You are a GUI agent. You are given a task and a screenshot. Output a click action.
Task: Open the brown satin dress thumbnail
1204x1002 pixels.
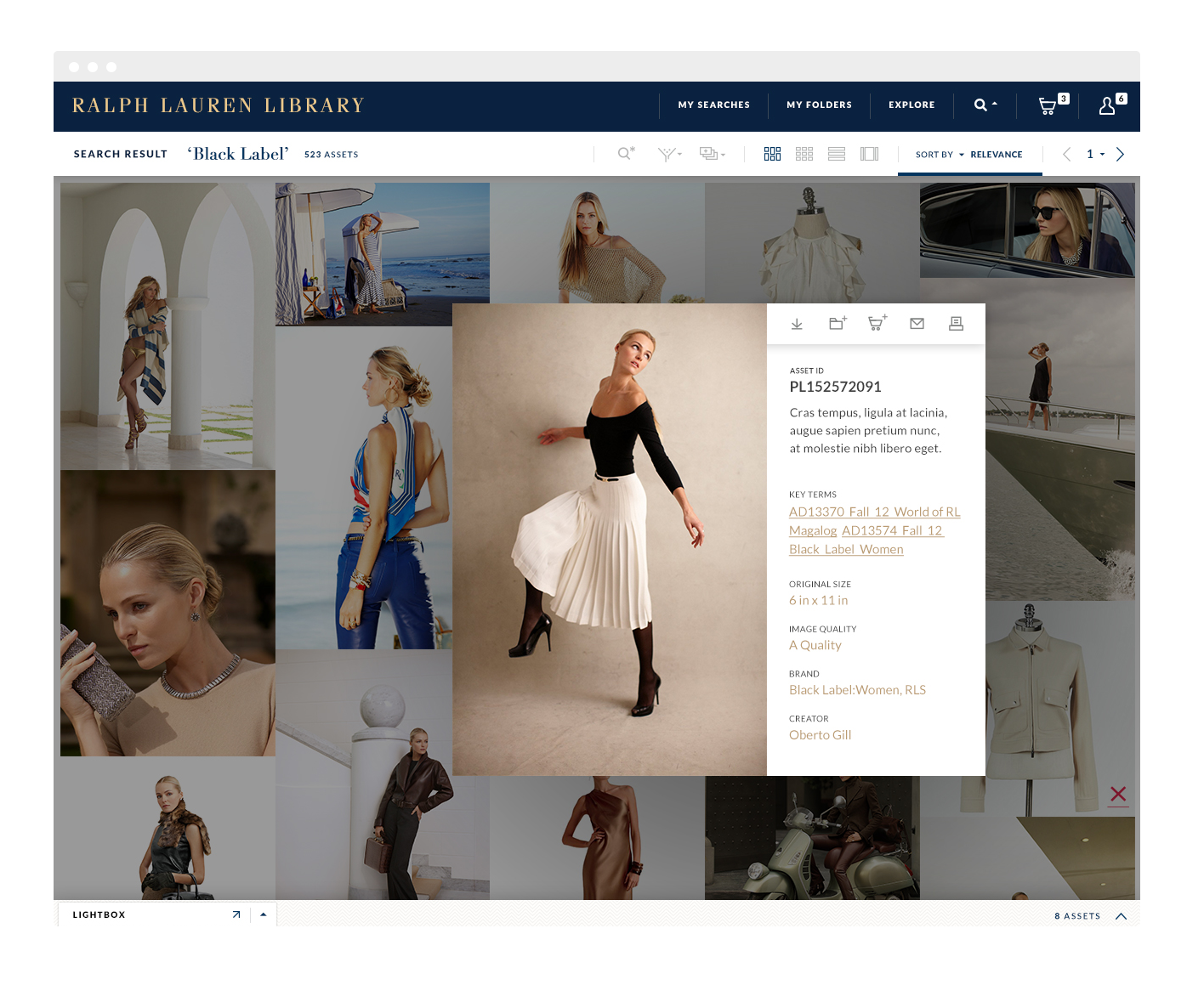pos(597,837)
